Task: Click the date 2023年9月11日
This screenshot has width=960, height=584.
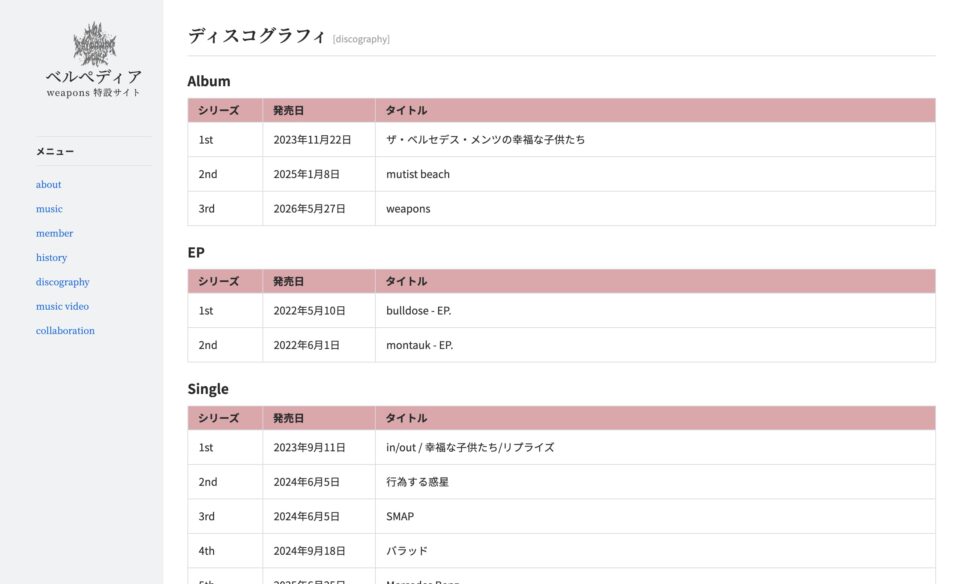Action: click(309, 447)
